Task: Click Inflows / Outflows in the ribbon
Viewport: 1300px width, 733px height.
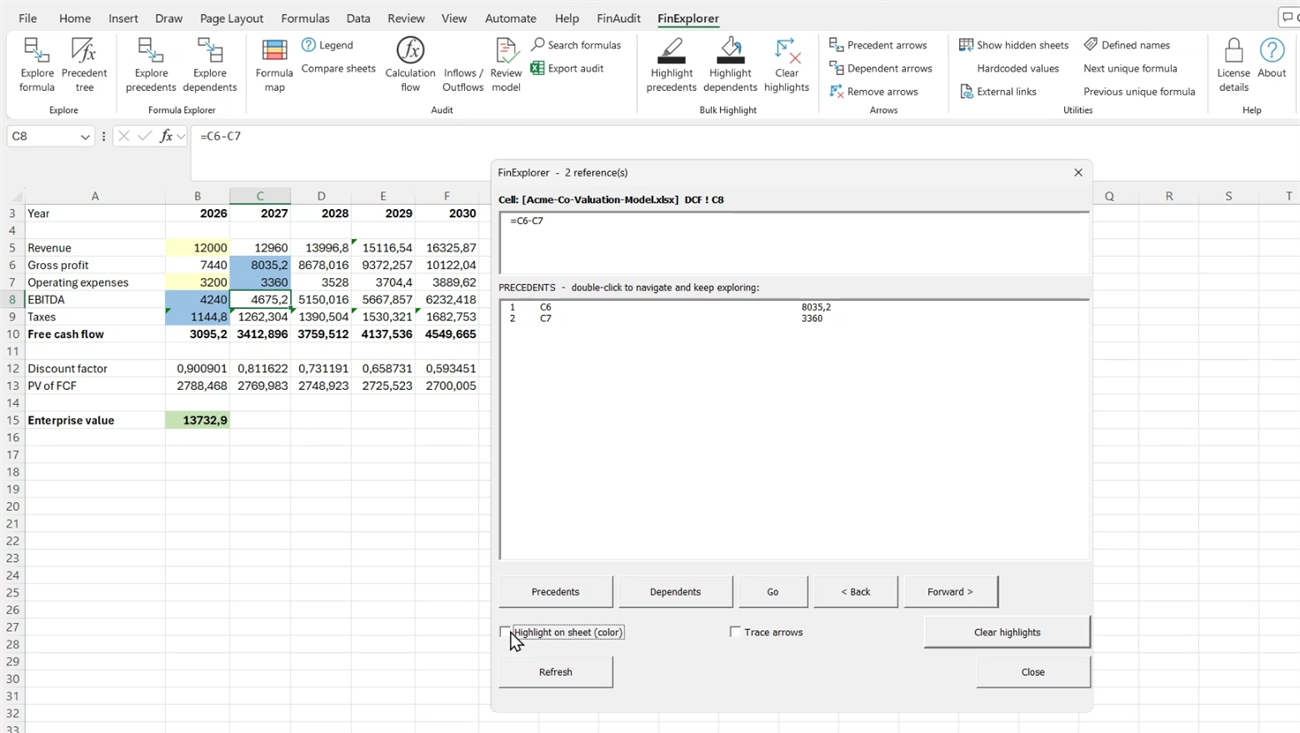Action: point(463,80)
